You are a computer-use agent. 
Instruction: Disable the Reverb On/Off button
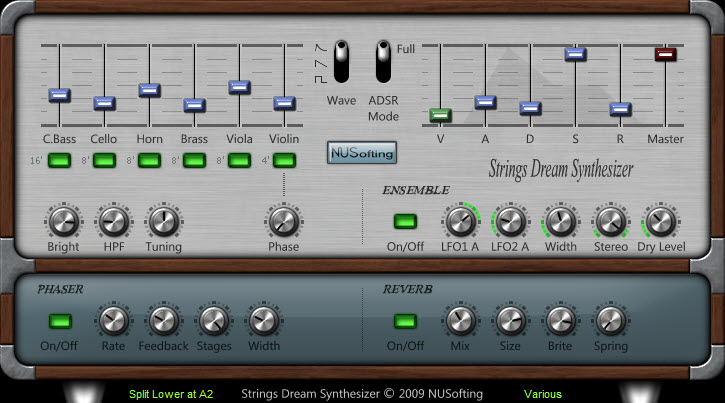405,322
